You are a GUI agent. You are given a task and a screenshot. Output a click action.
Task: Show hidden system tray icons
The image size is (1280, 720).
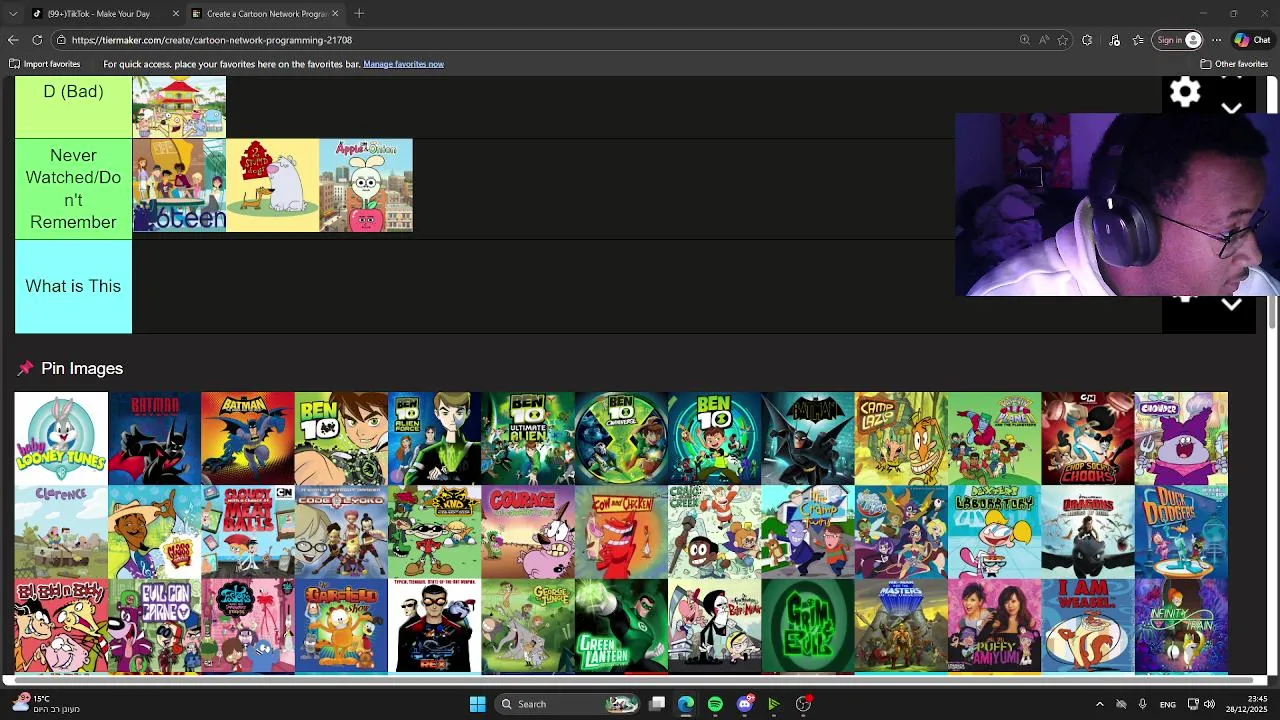point(1099,704)
